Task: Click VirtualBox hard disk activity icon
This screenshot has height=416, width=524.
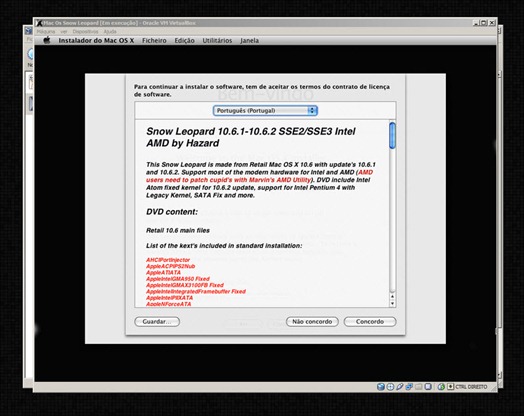Action: click(381, 387)
